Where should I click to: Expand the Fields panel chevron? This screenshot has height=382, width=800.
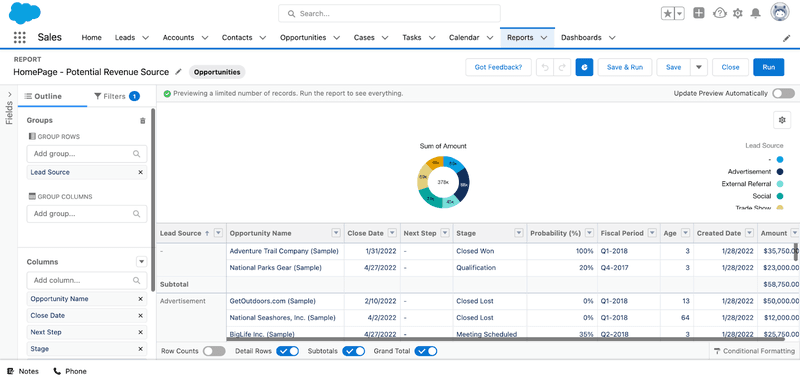tap(10, 94)
